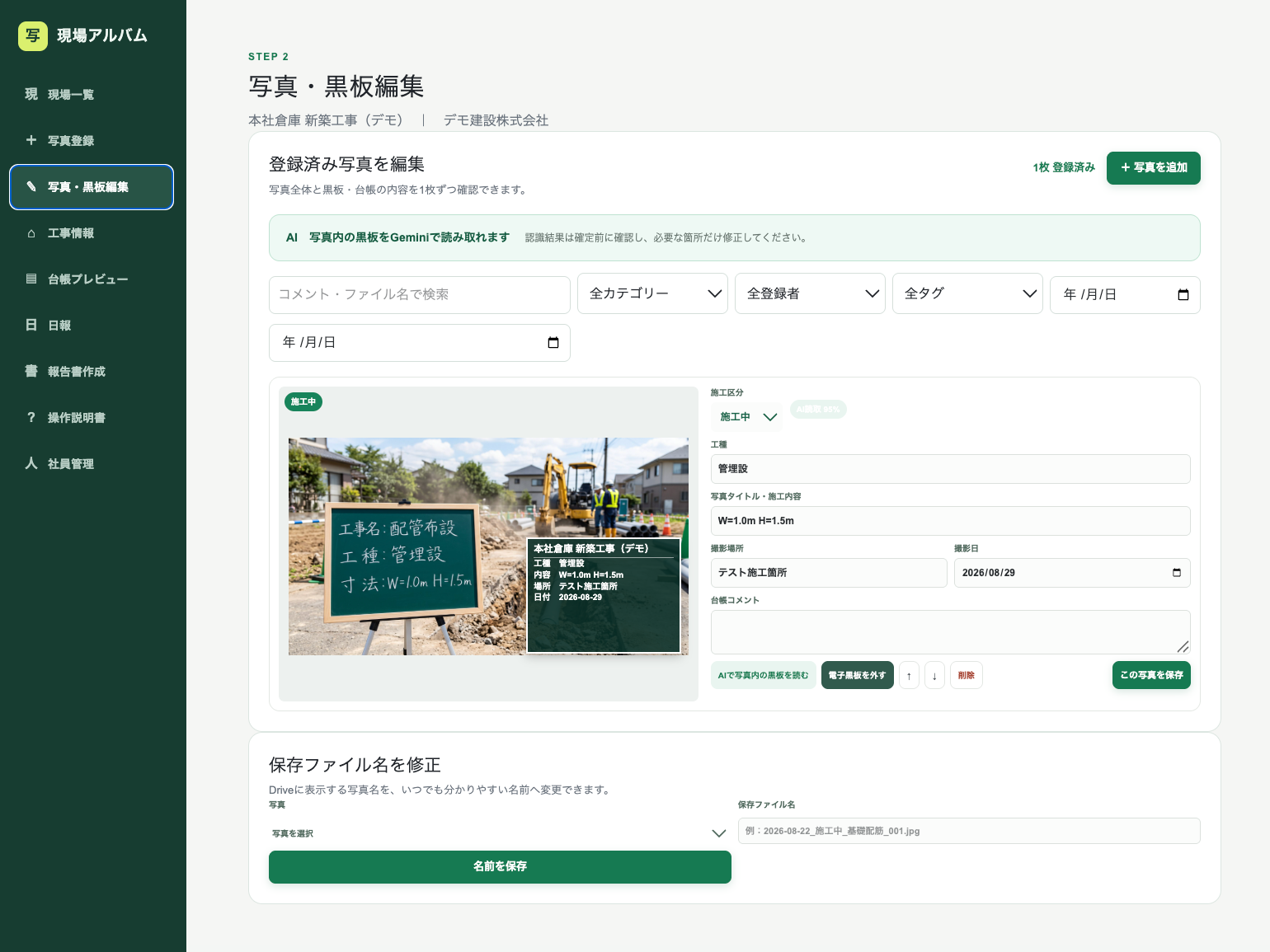Open calendar picker beside 全タグ filter
Viewport: 1270px width, 952px height.
click(x=1183, y=295)
